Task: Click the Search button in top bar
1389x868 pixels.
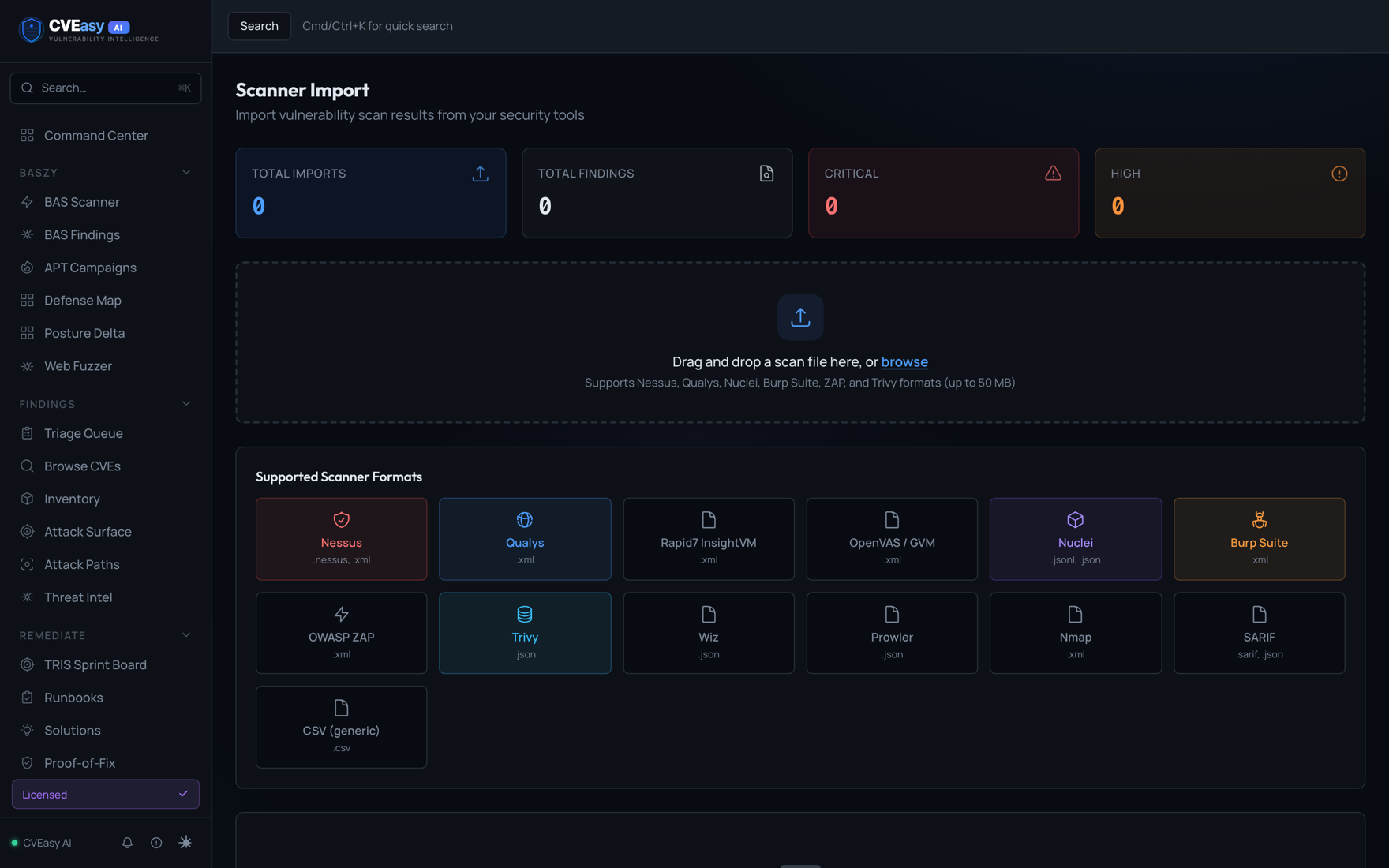Action: click(x=259, y=26)
